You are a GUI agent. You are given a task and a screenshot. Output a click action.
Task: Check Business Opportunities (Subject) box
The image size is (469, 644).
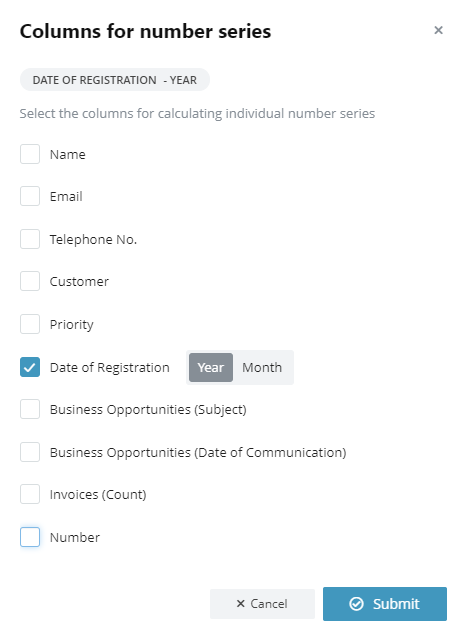[30, 409]
